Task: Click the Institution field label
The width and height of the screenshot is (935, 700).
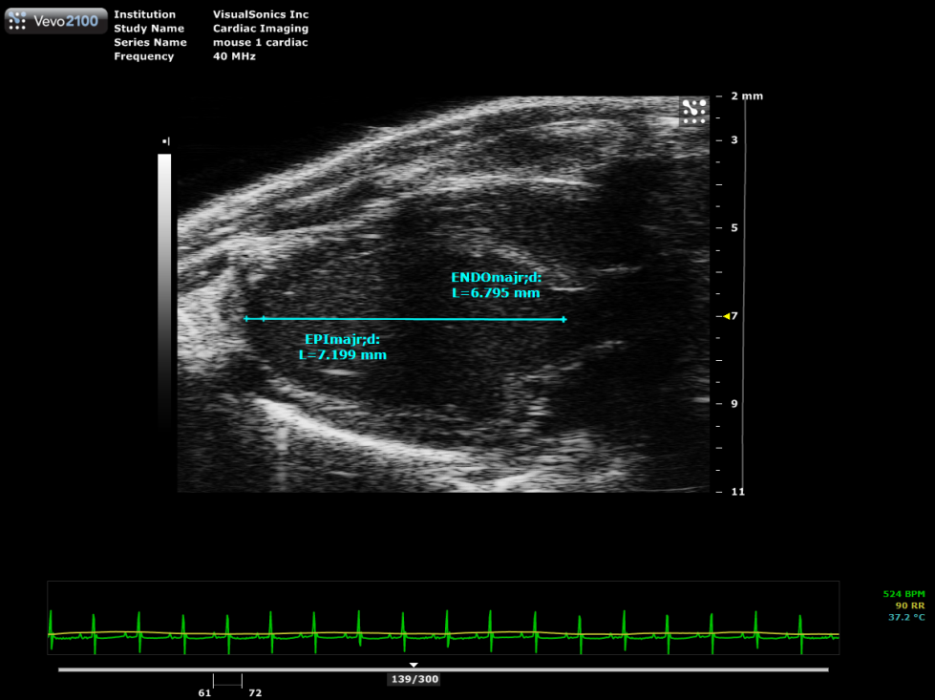Action: (x=145, y=14)
